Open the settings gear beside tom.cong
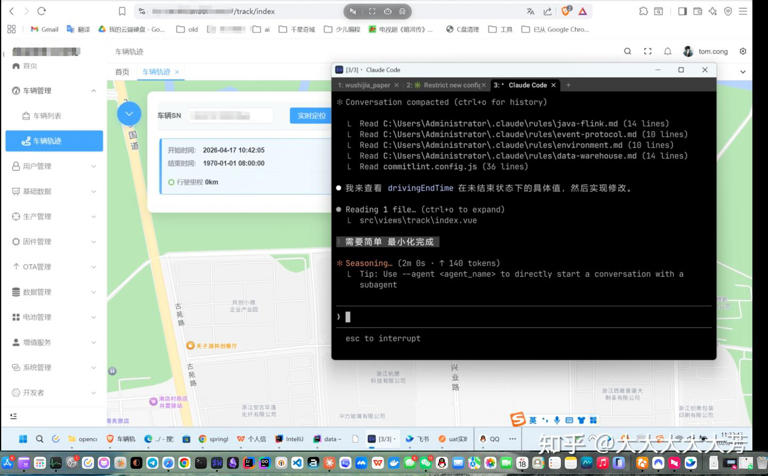The width and height of the screenshot is (768, 476). (x=743, y=51)
